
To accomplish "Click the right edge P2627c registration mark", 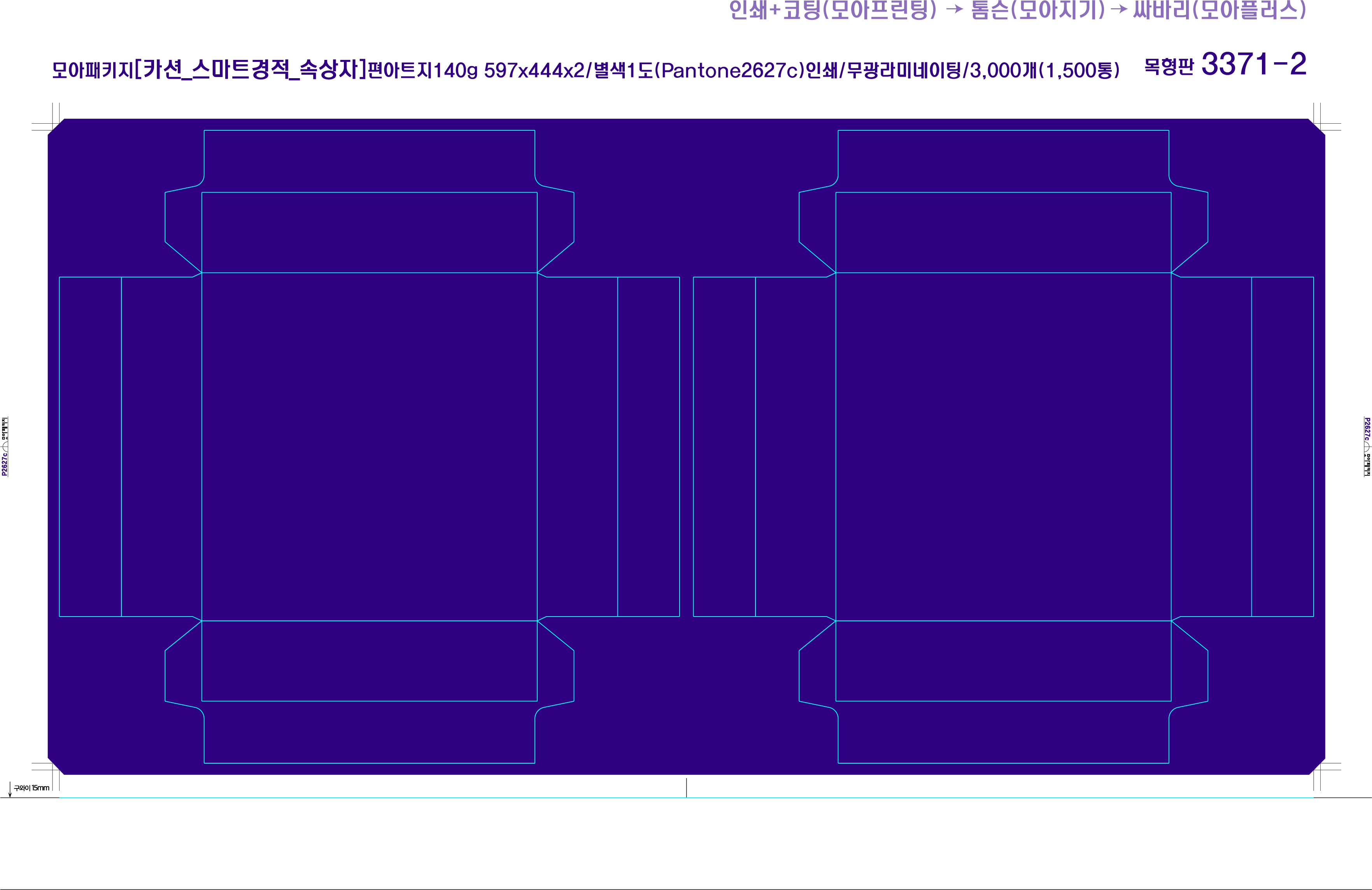I will point(1367,447).
